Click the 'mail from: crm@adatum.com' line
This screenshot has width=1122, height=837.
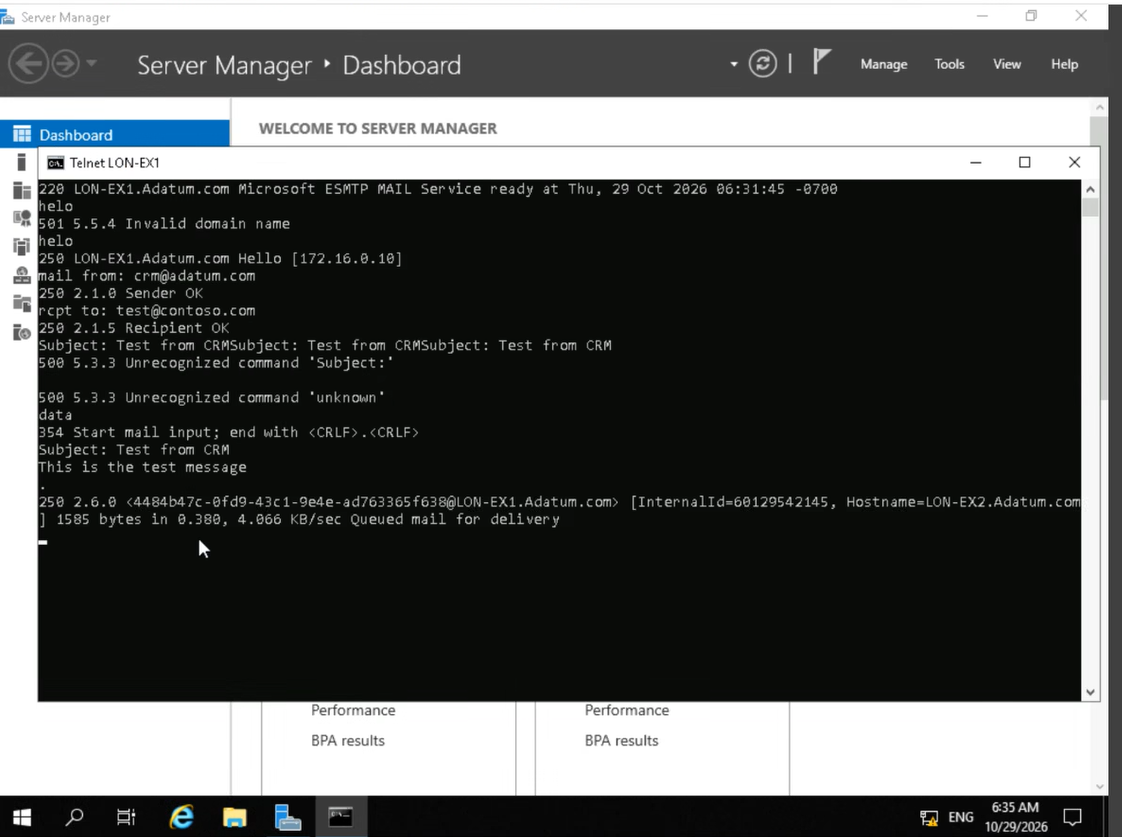(147, 276)
